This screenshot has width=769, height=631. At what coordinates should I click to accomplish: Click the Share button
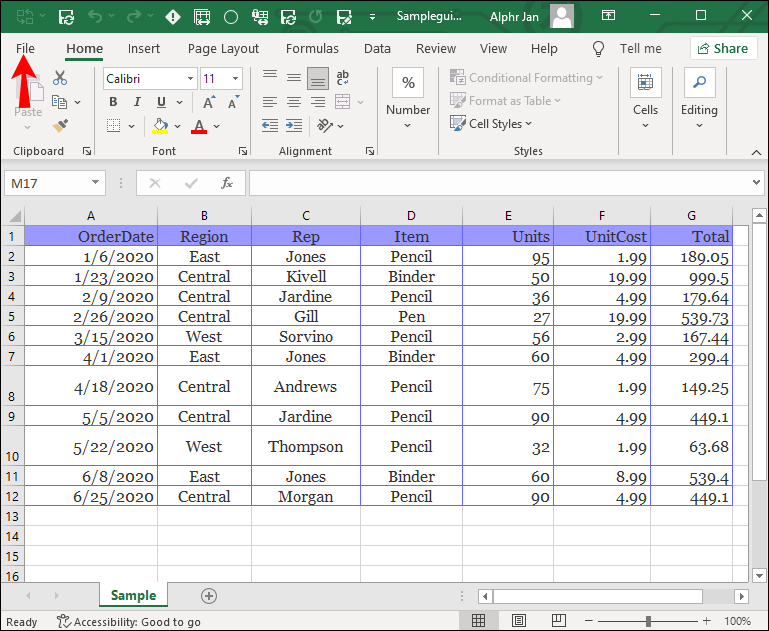723,48
